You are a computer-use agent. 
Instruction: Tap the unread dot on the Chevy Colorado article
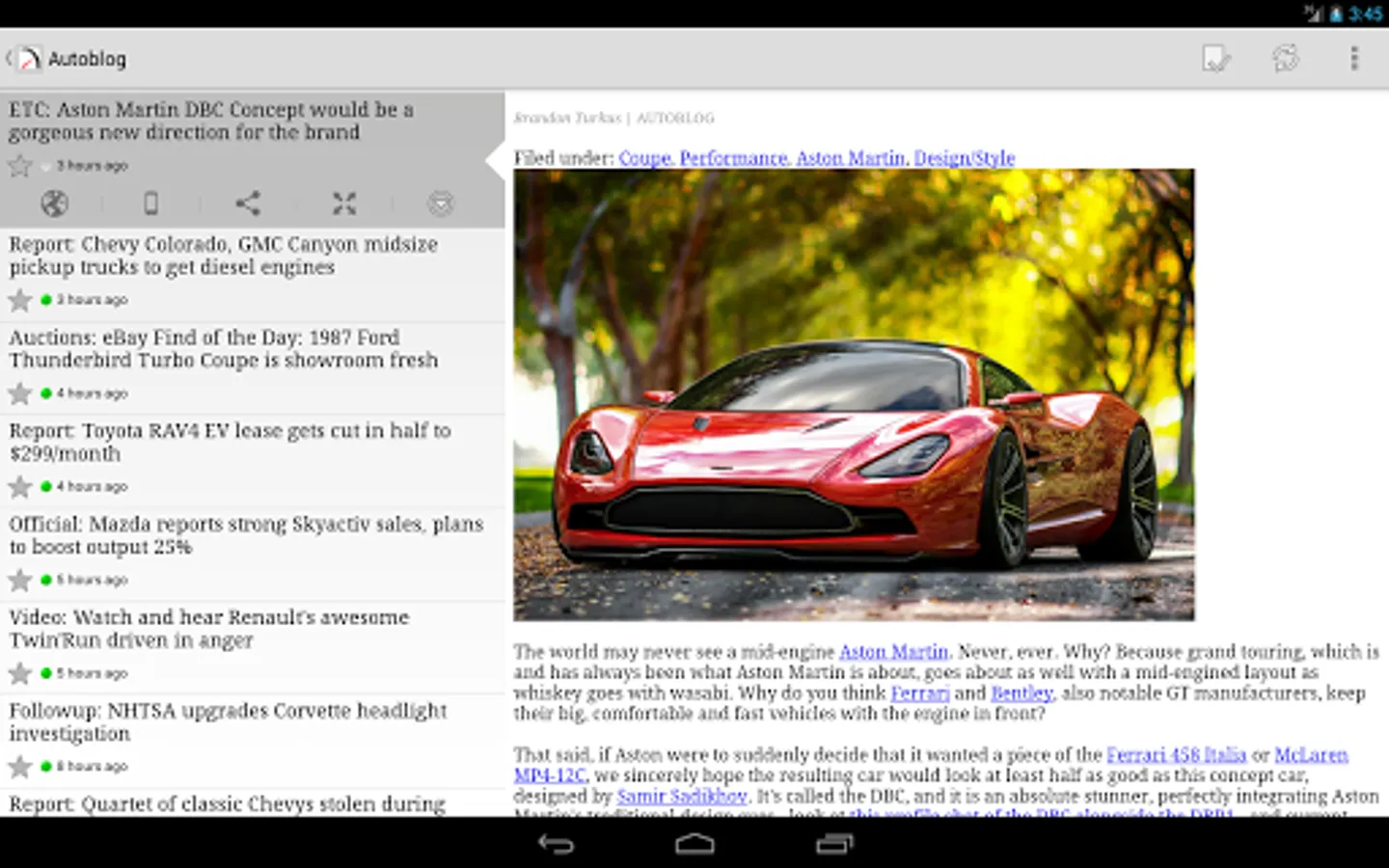[46, 300]
